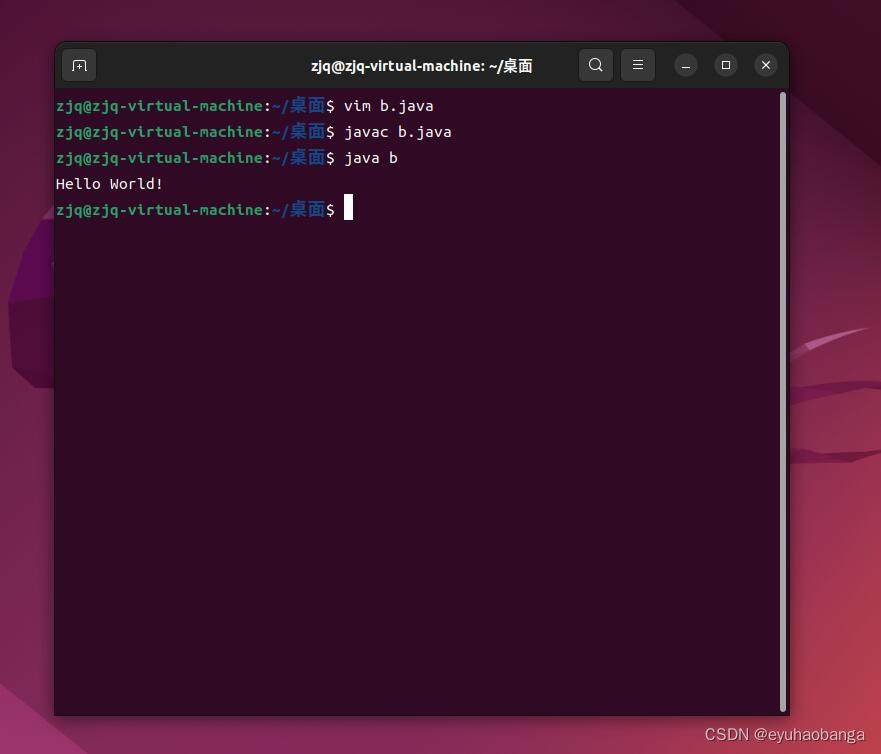Click the 'java b' command text
Viewport: 881px width, 754px height.
point(371,157)
